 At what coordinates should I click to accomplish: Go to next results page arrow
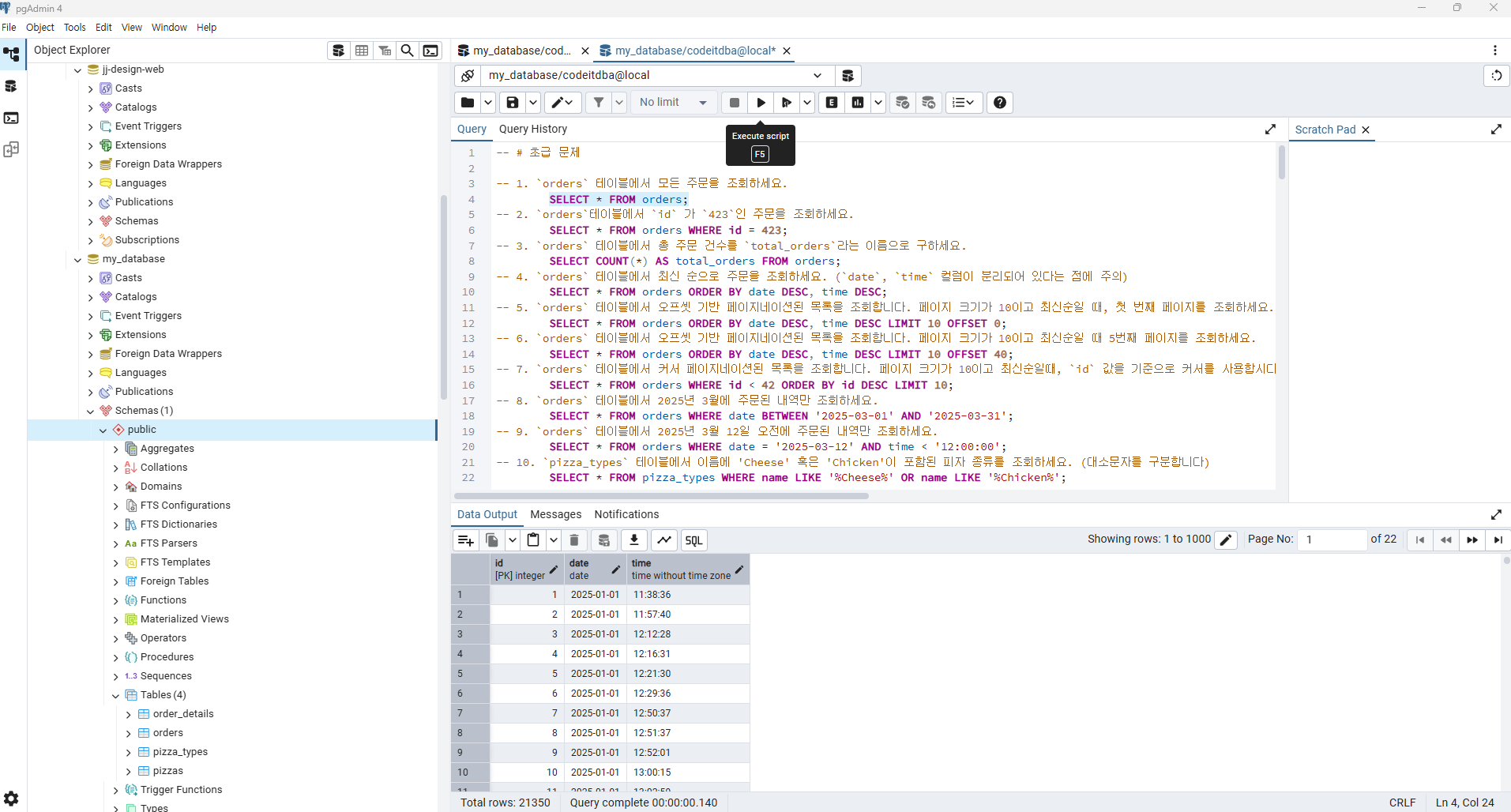[1472, 539]
